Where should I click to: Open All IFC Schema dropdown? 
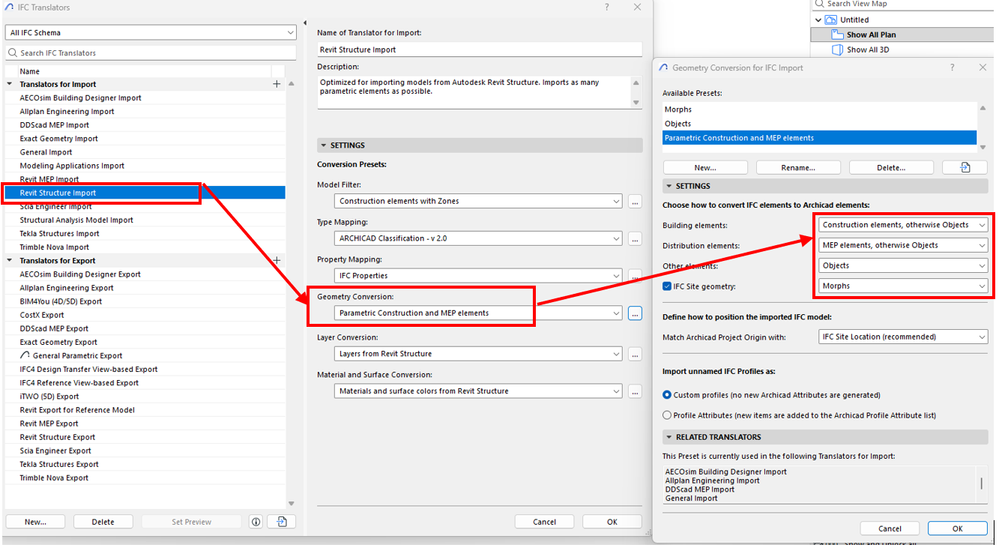click(150, 32)
